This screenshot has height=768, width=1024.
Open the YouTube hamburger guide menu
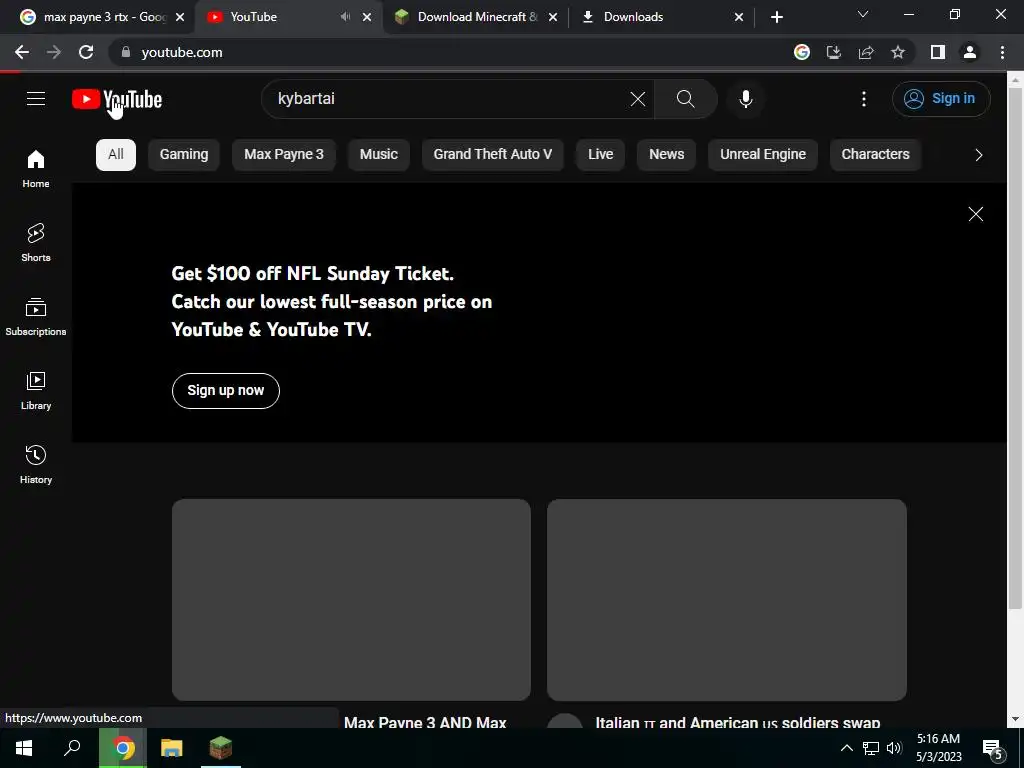coord(36,99)
